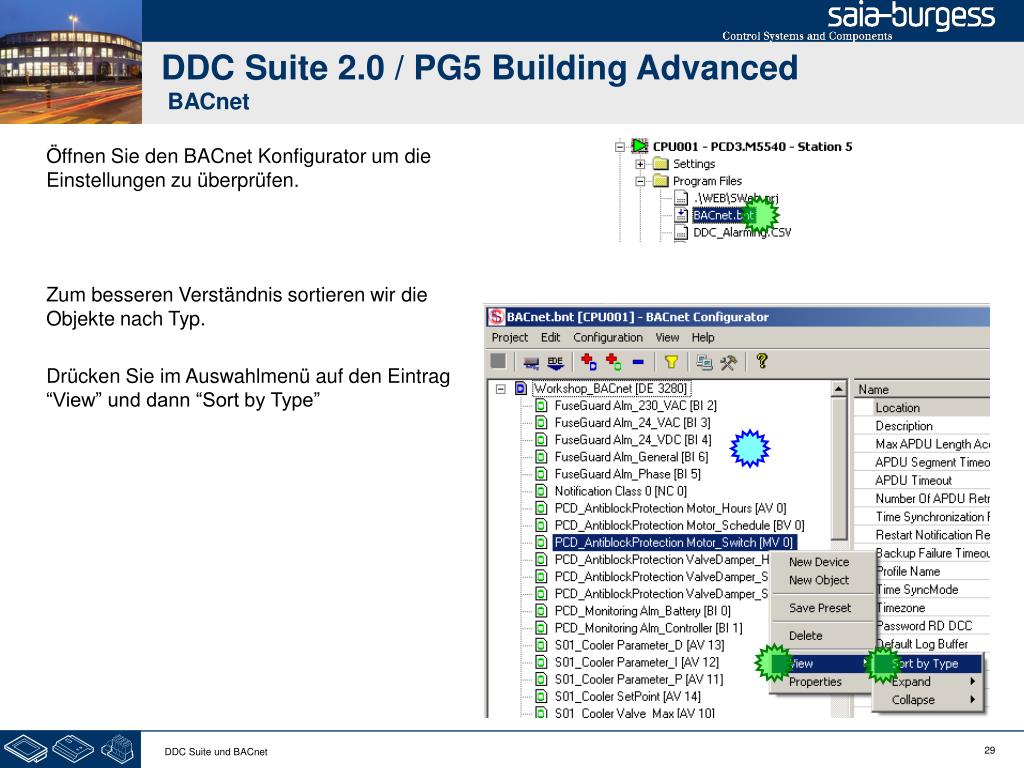Collapse the Workshop_BACnet device node
The height and width of the screenshot is (768, 1024).
pyautogui.click(x=501, y=389)
